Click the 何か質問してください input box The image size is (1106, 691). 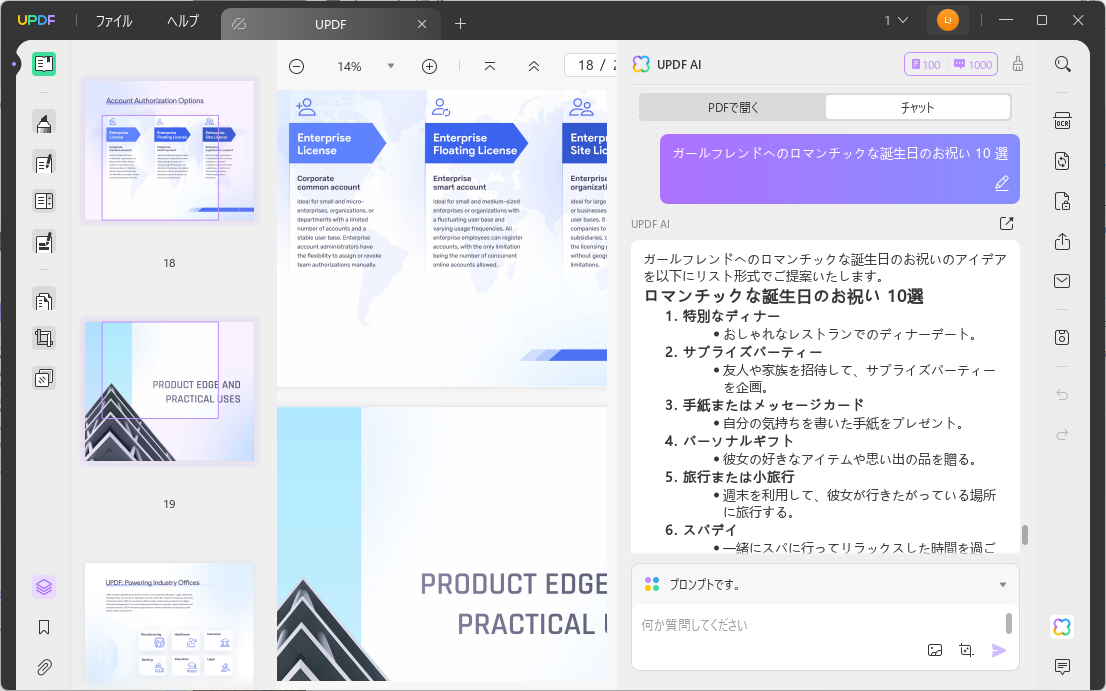(x=818, y=625)
